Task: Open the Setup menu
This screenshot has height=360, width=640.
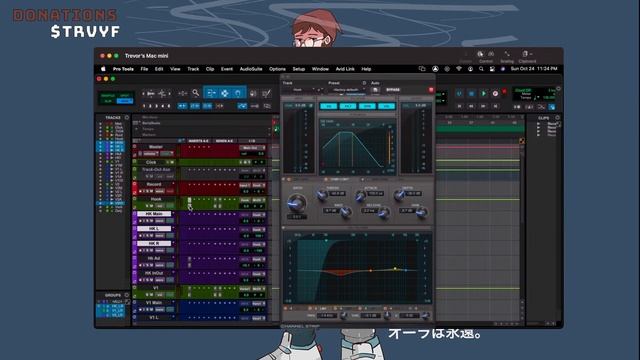Action: coord(299,69)
